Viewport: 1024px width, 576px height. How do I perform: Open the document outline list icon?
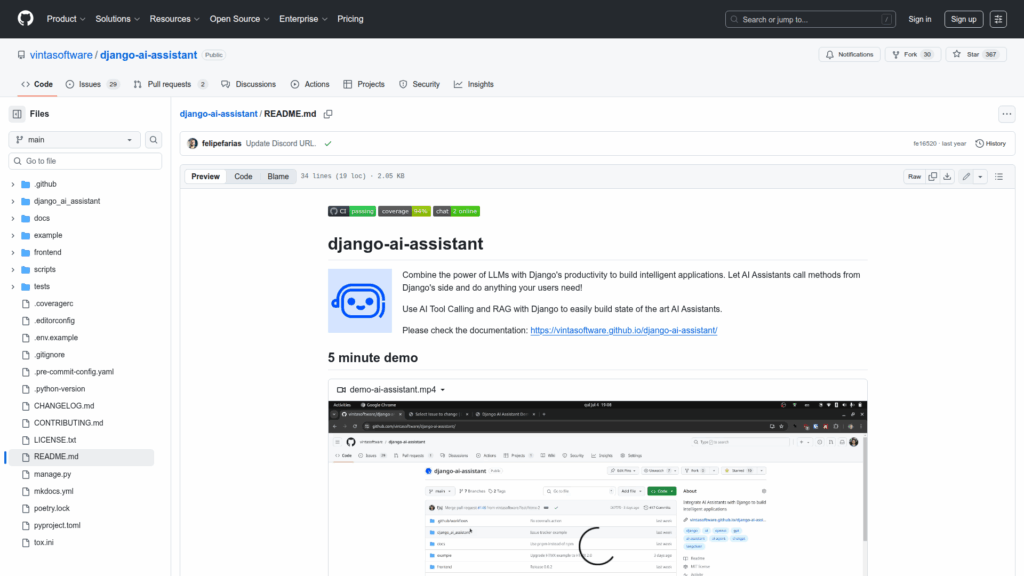999,176
